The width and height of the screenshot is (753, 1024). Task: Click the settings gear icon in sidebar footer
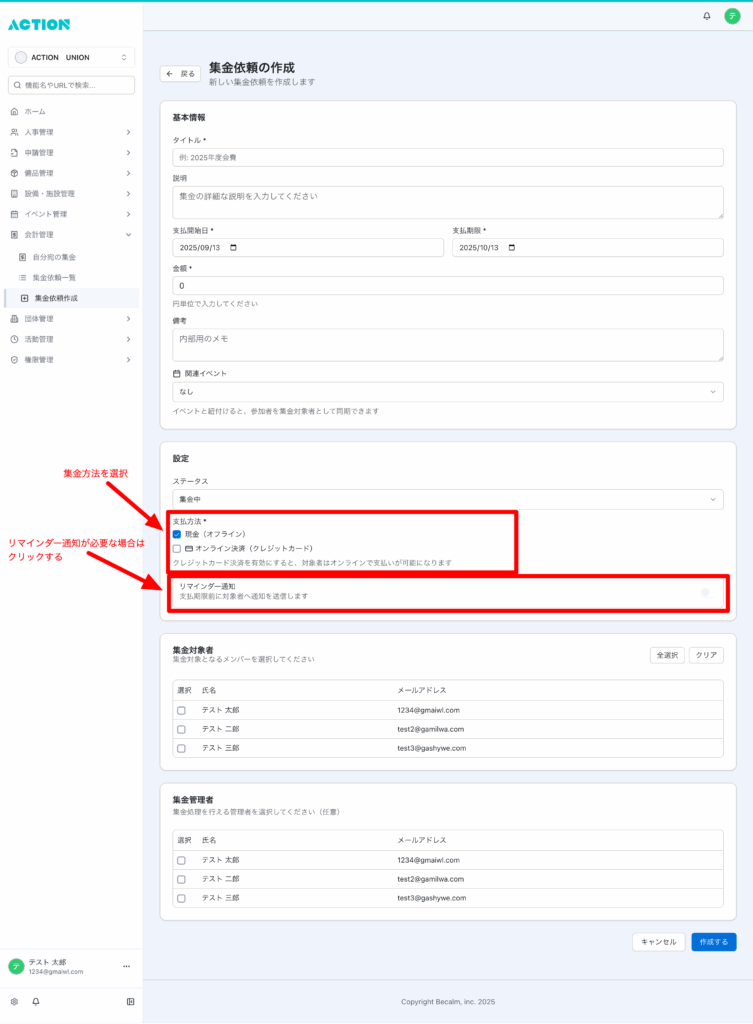(x=14, y=1001)
